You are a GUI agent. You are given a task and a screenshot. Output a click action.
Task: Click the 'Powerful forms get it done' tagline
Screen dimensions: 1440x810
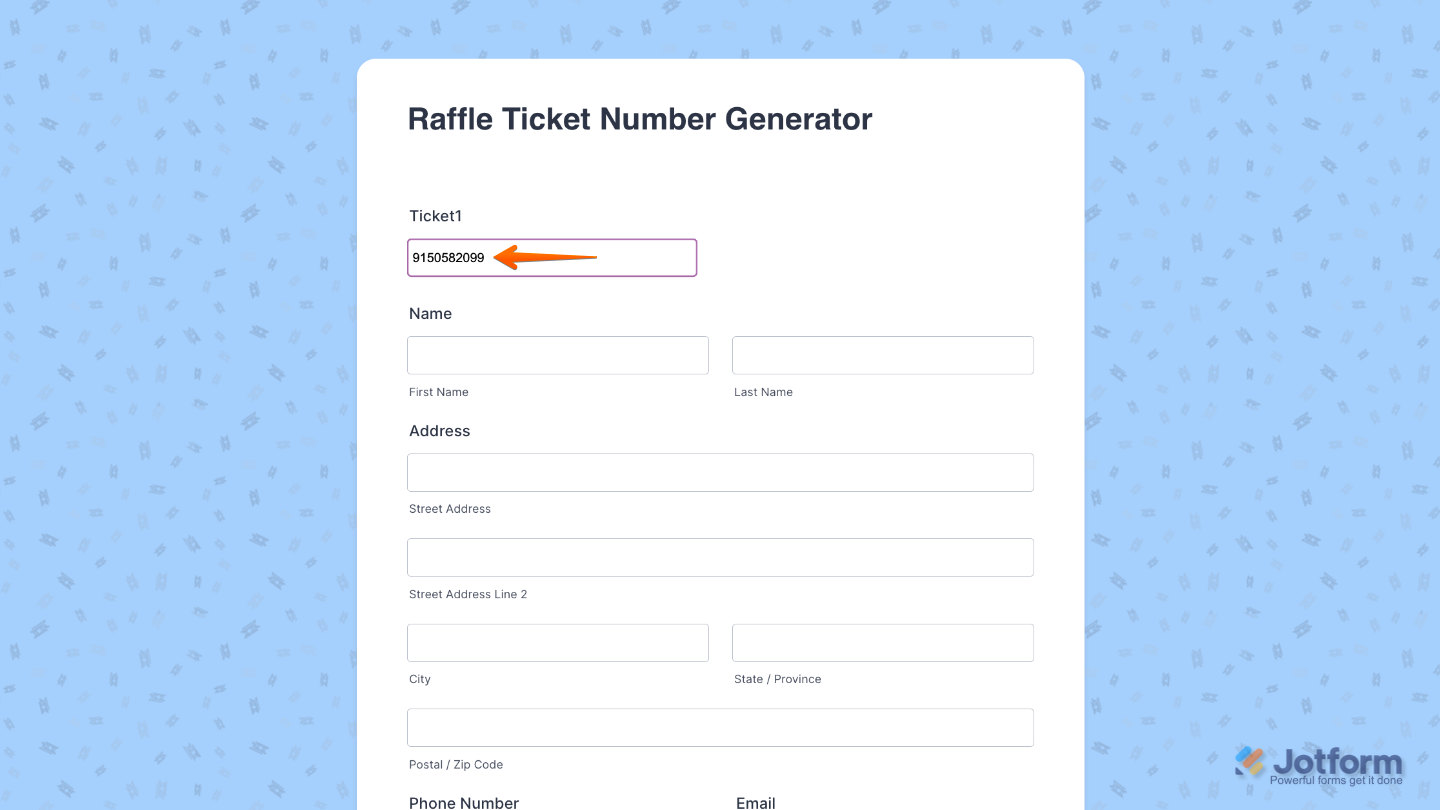(1336, 779)
